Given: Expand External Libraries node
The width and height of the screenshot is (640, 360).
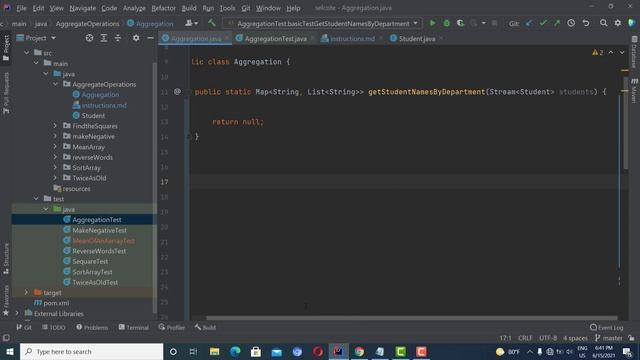Looking at the screenshot, I should click(17, 313).
